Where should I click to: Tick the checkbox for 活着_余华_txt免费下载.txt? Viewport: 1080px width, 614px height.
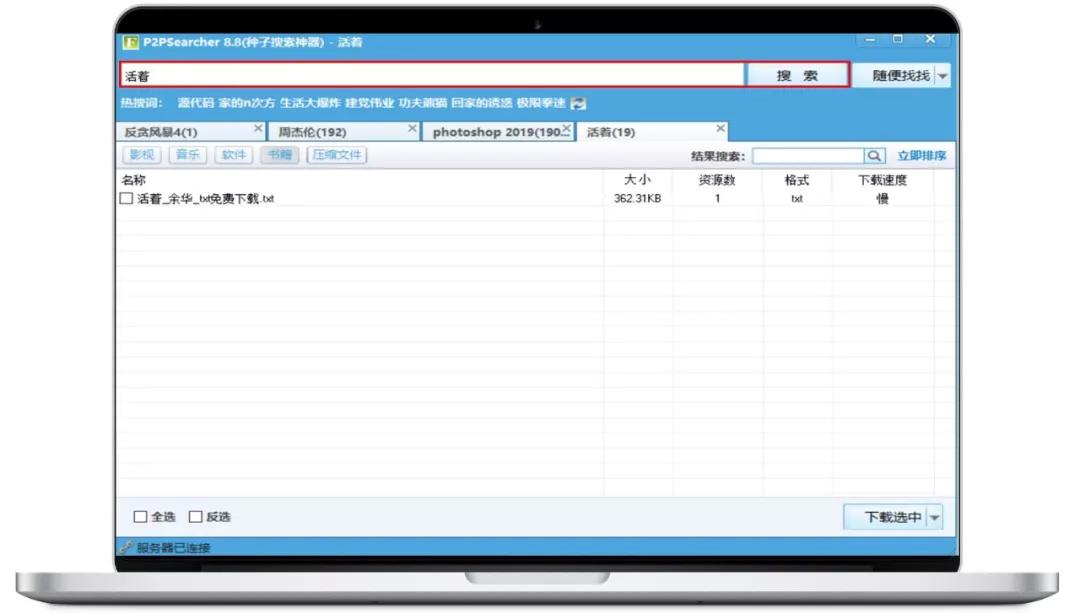coord(126,198)
